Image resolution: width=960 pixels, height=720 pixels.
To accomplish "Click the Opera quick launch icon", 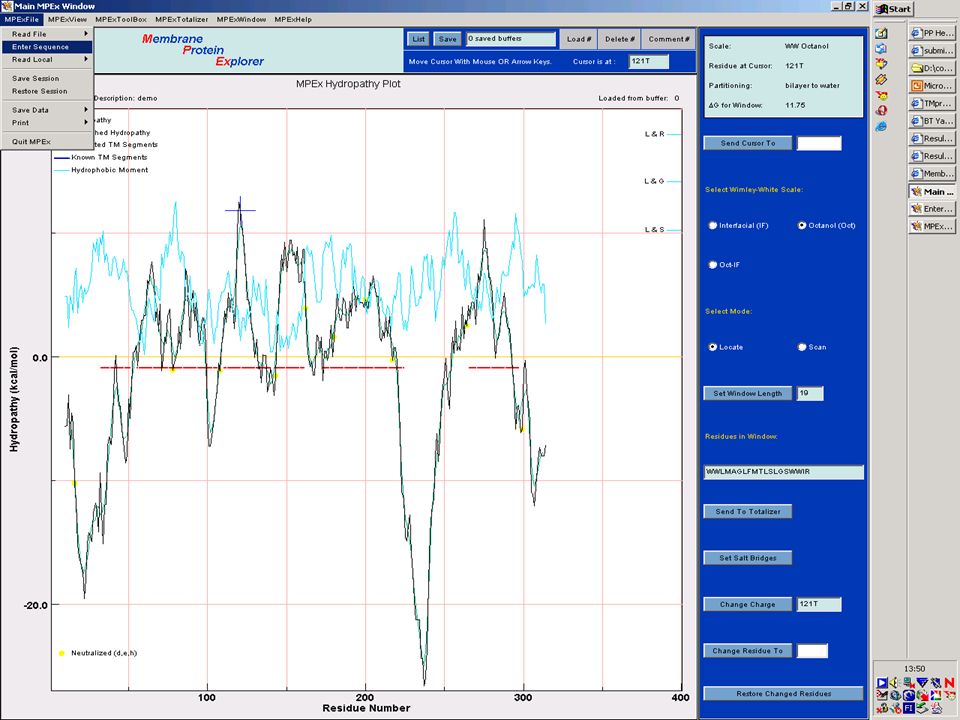I will (881, 111).
